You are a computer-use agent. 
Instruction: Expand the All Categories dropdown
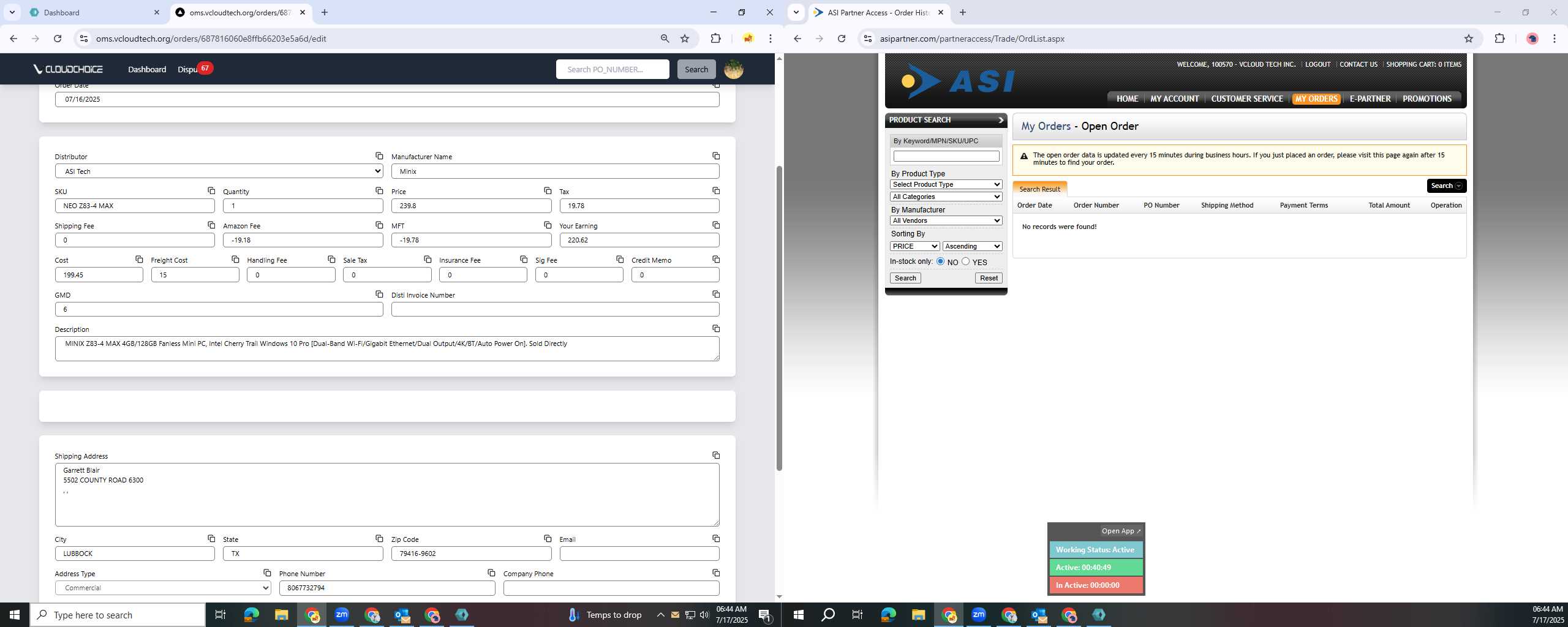pyautogui.click(x=946, y=197)
